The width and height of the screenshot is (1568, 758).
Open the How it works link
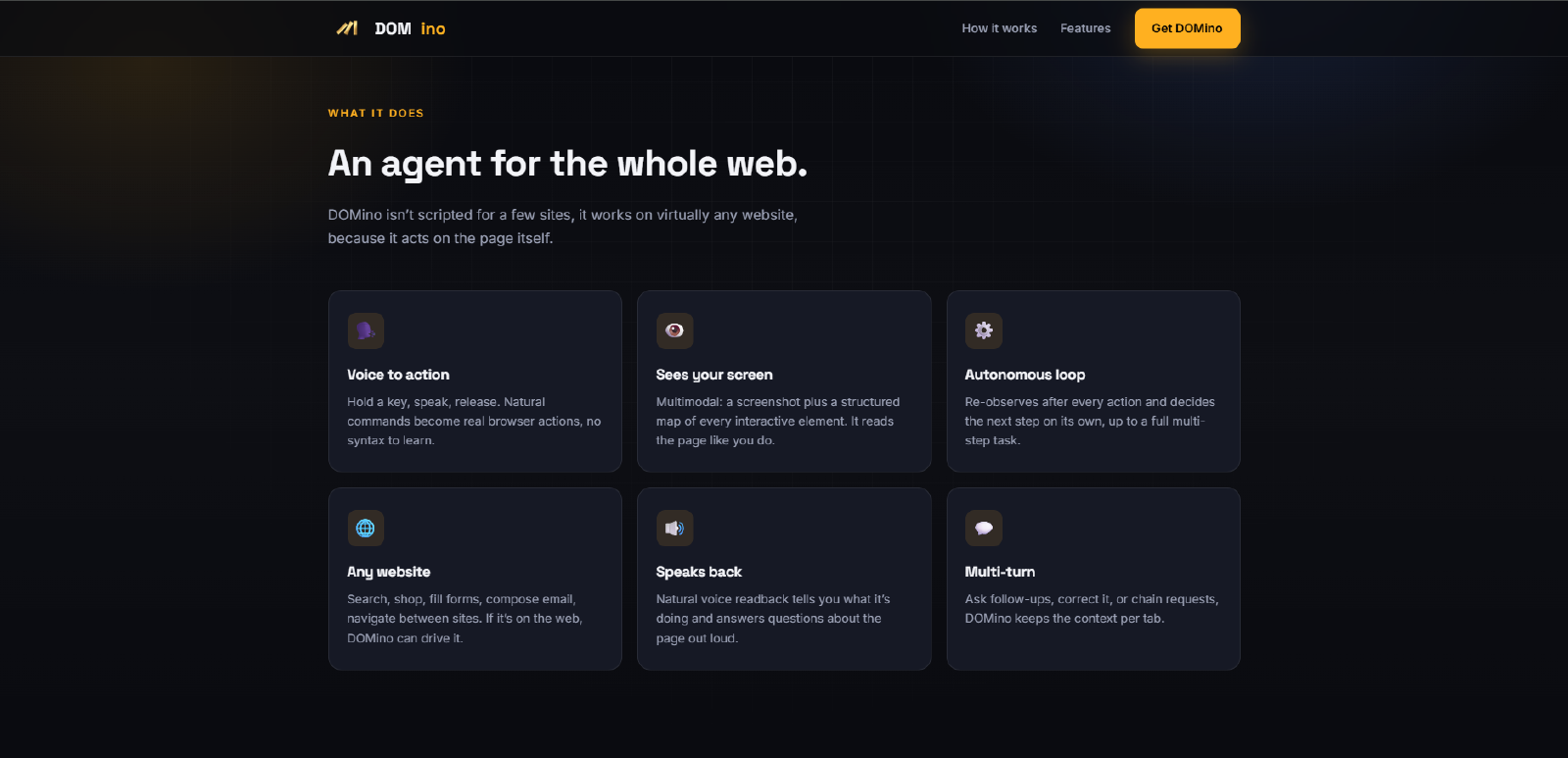999,28
